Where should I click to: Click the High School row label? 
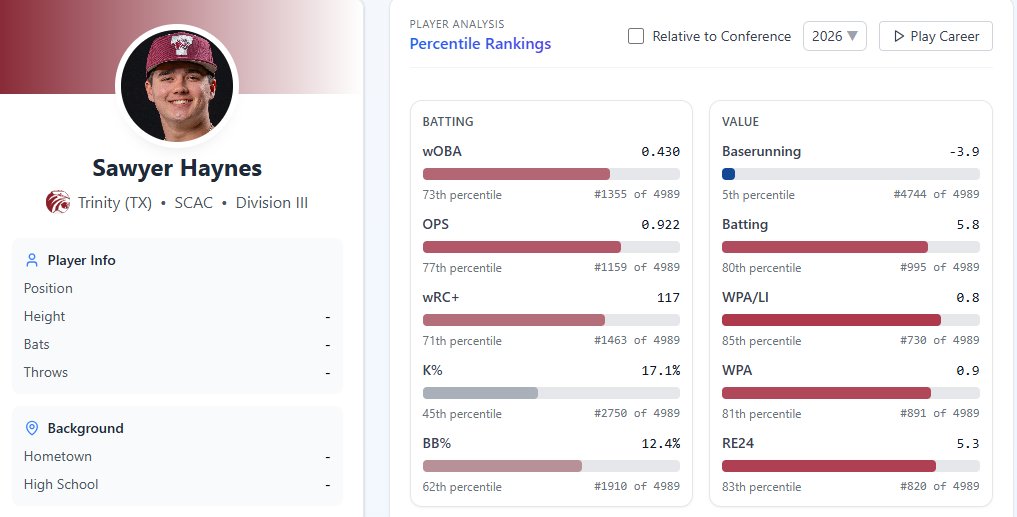pos(61,485)
